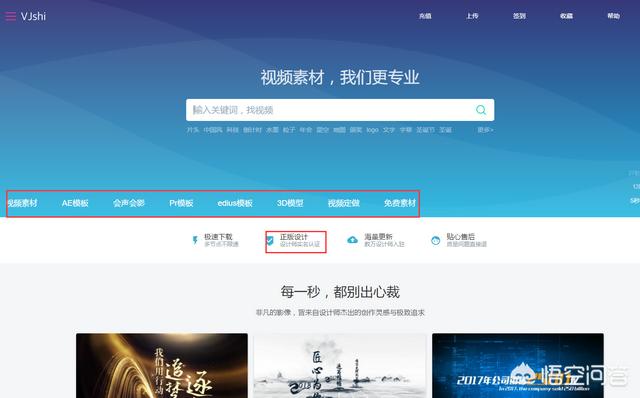Viewport: 640px width, 398px height.
Task: Click 充值 in the top navigation
Action: [425, 16]
